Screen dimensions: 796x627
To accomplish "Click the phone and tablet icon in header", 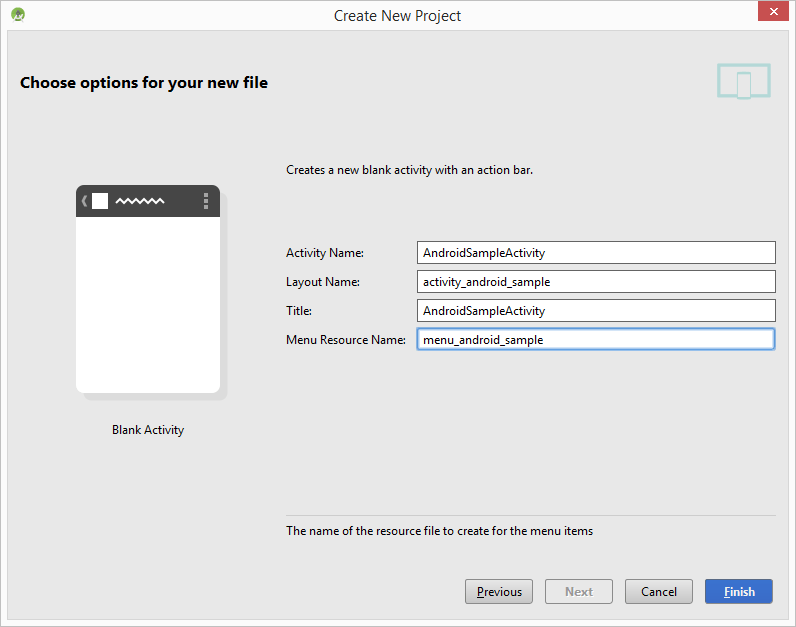I will [x=743, y=82].
